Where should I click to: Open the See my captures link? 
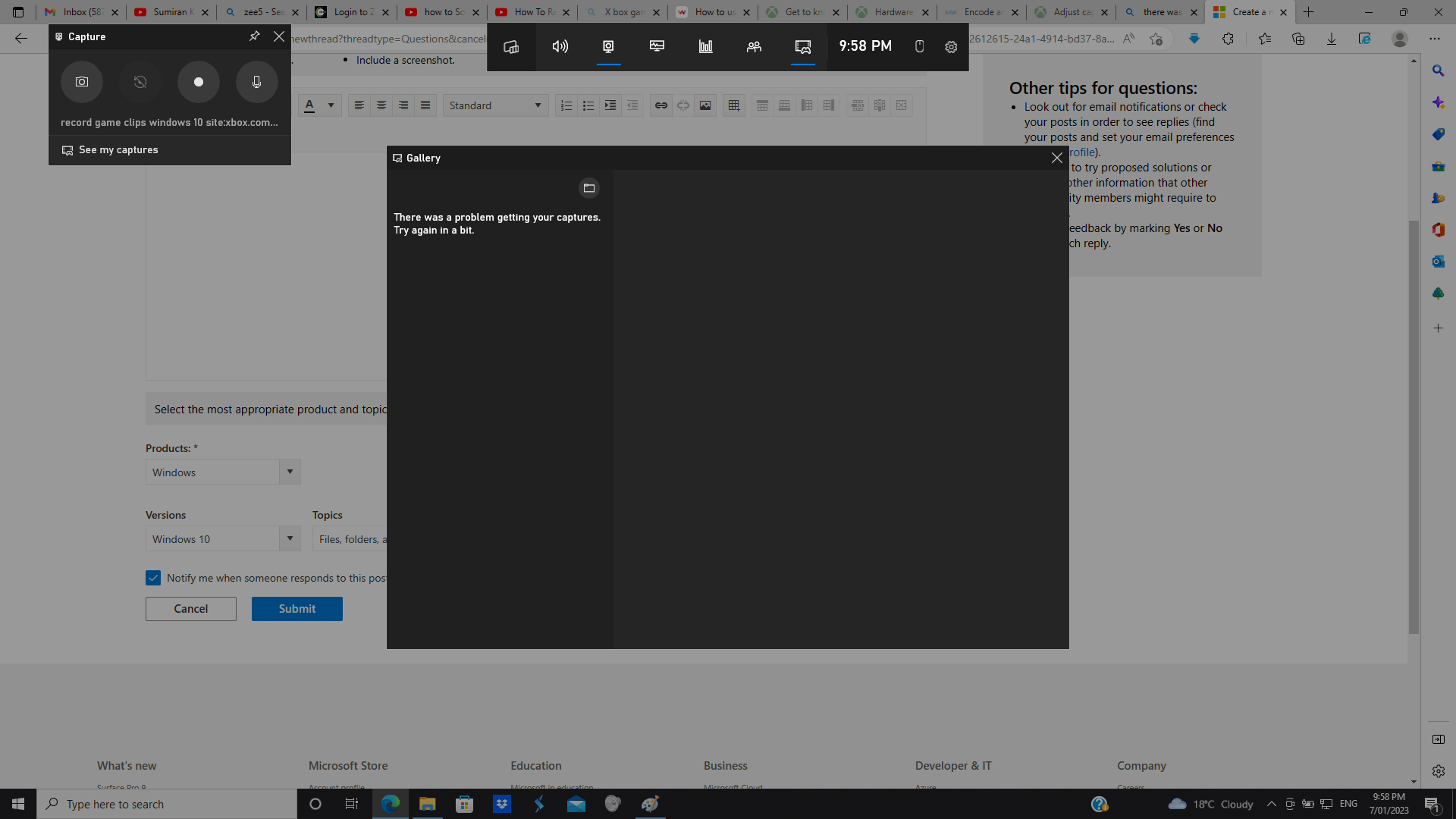118,149
